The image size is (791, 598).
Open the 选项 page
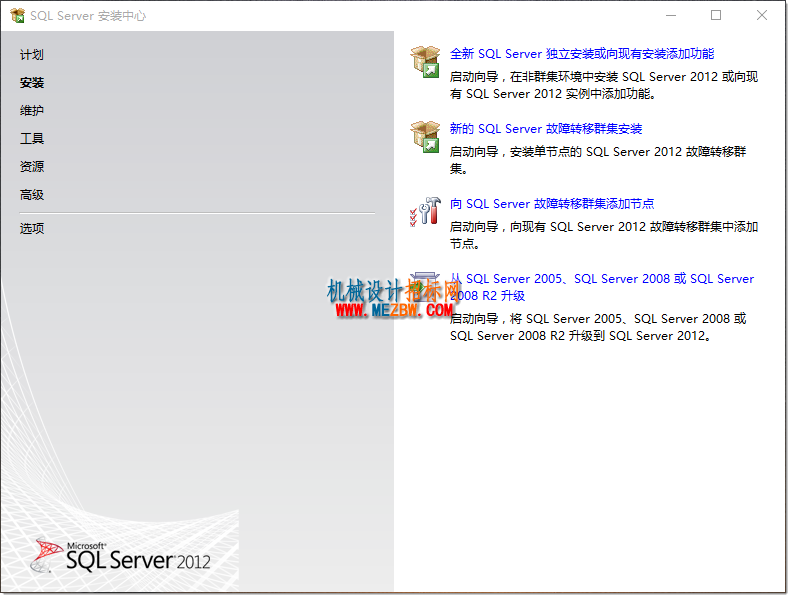click(32, 229)
